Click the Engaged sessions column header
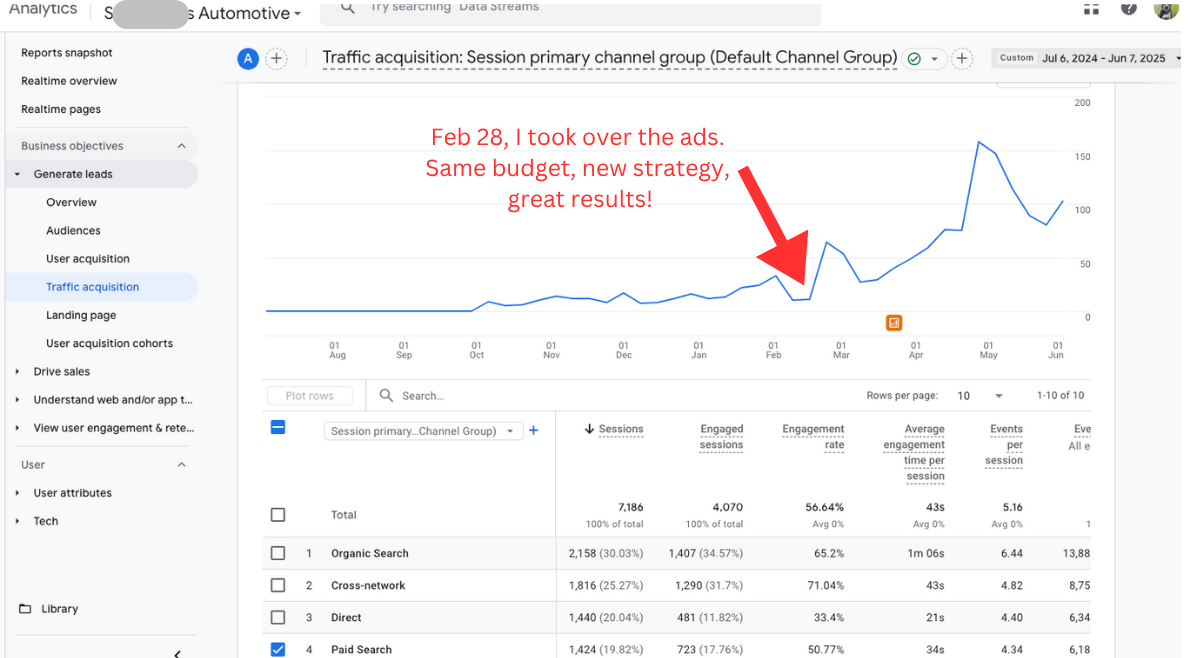This screenshot has width=1188, height=658. 721,437
